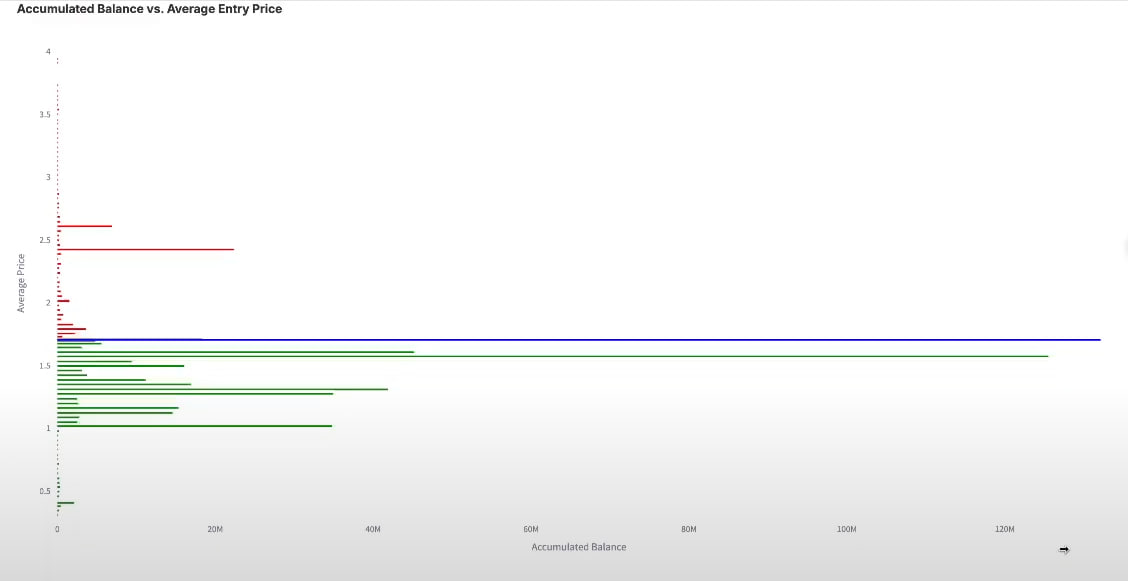
Task: Click the 120M x-axis tick label
Action: point(1004,529)
